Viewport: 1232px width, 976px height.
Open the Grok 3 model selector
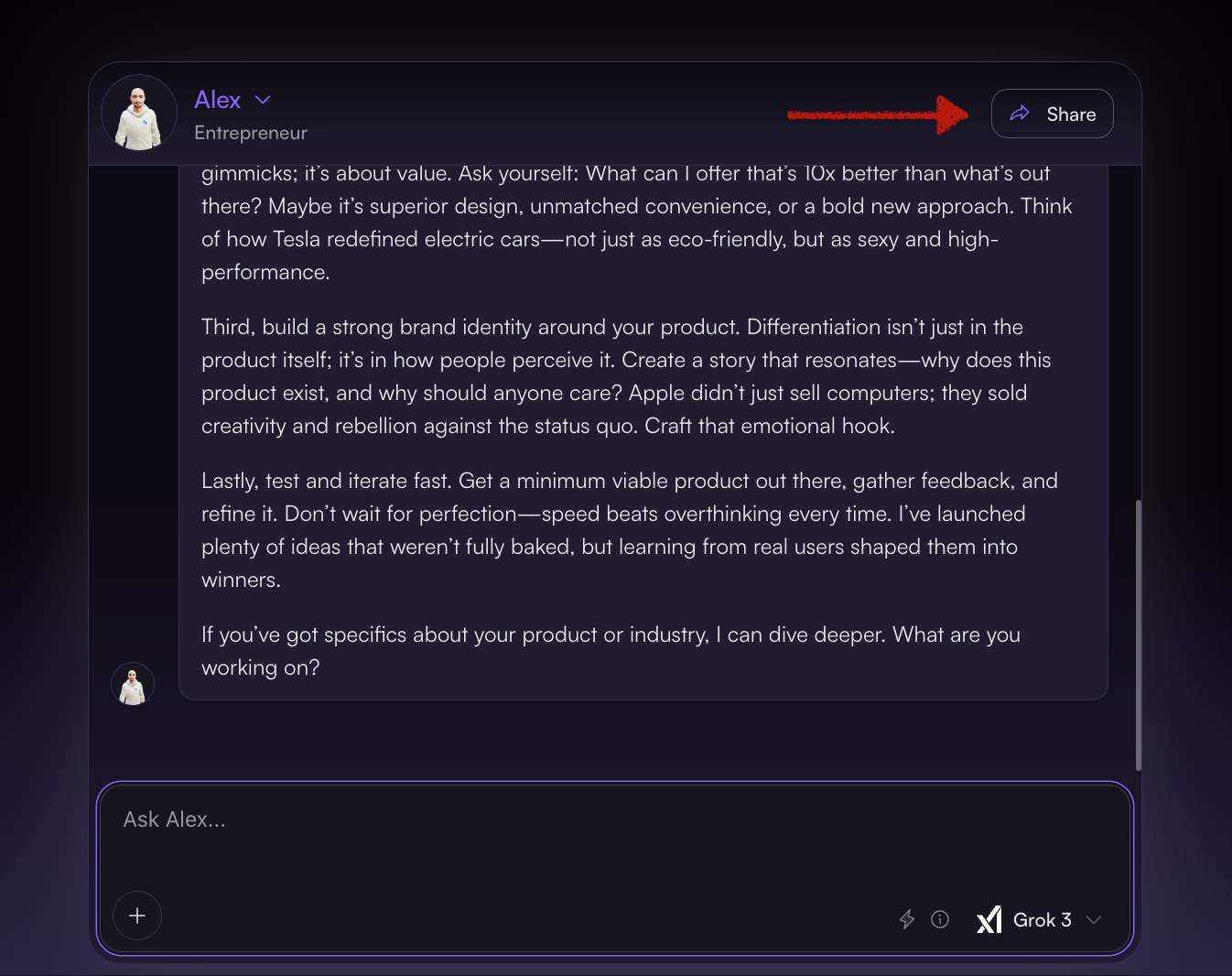click(x=1042, y=920)
